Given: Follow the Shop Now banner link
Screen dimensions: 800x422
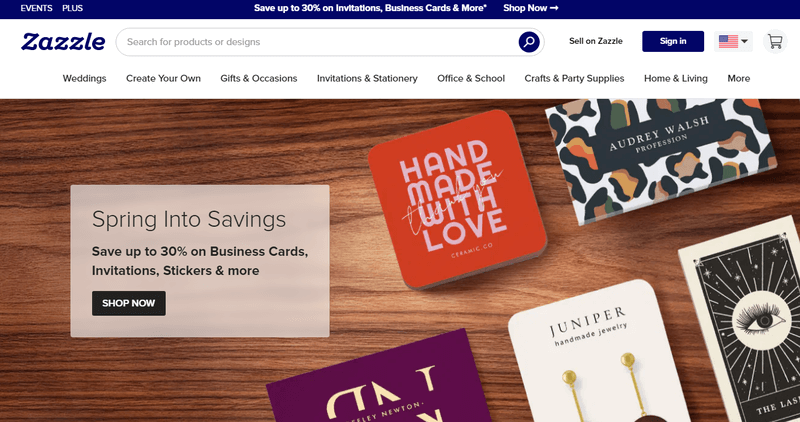Looking at the screenshot, I should point(531,8).
